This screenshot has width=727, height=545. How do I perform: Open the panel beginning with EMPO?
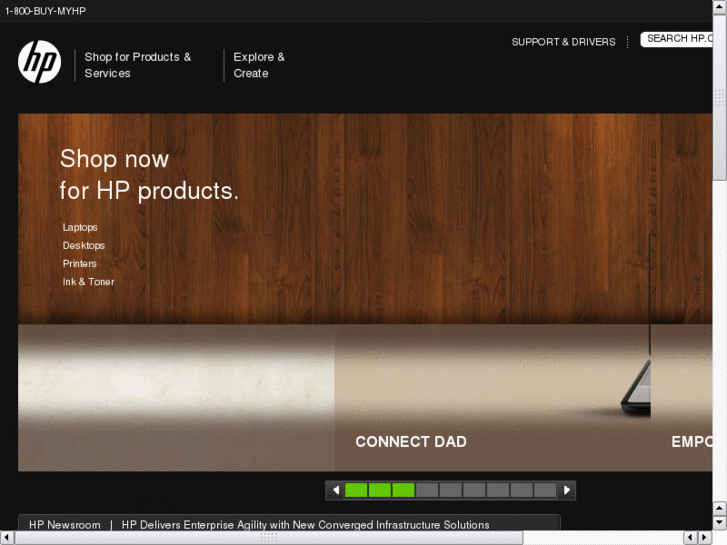tap(692, 442)
